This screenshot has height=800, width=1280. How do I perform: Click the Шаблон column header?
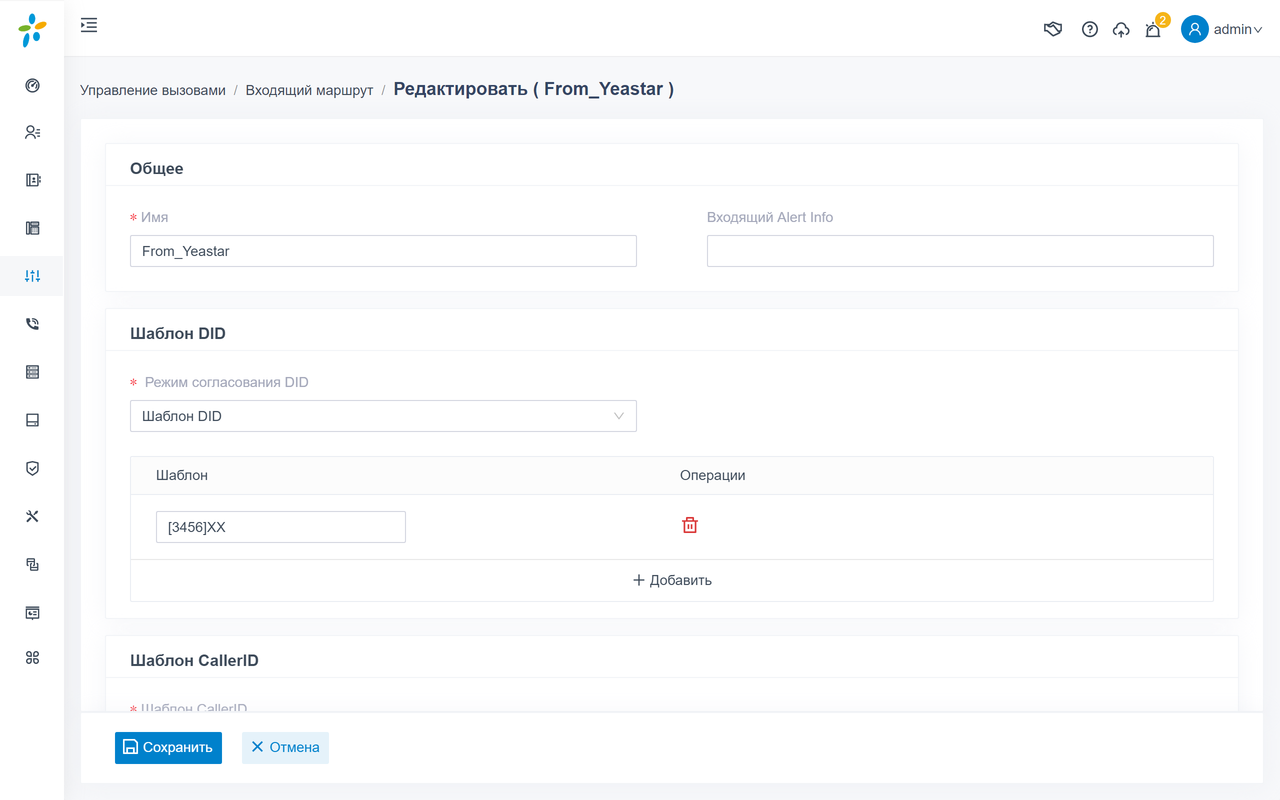(x=182, y=475)
